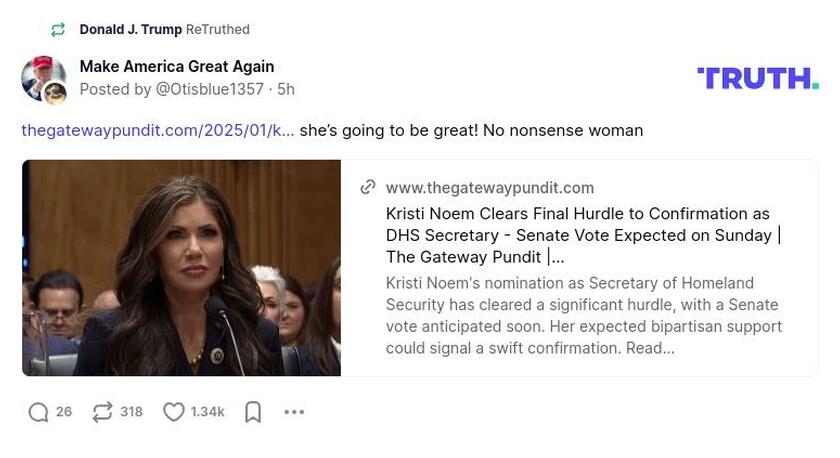The image size is (840, 458).
Task: Click the reply speech bubble icon
Action: click(38, 412)
